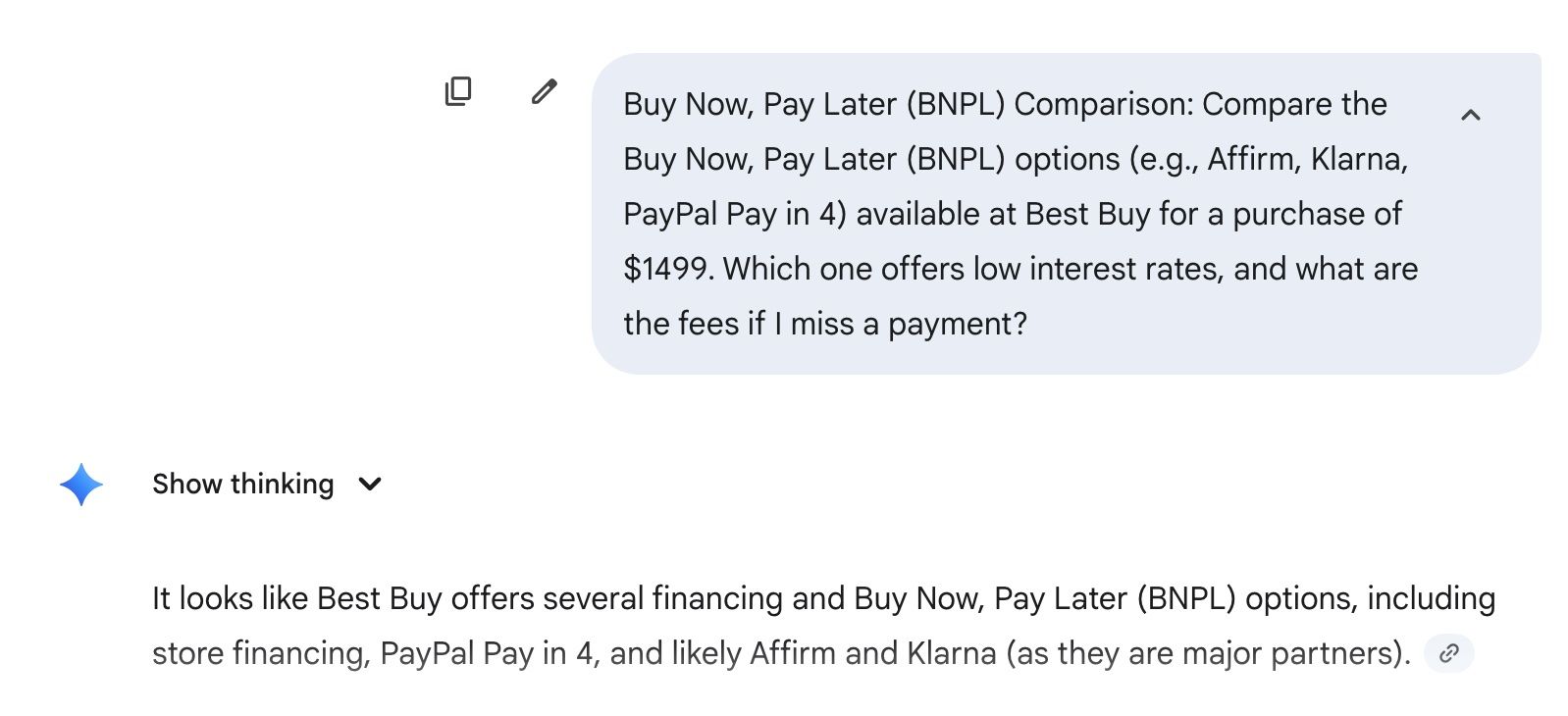Click 'miss a payment?' at the prompt's end
The image size is (1568, 716).
coord(909,324)
